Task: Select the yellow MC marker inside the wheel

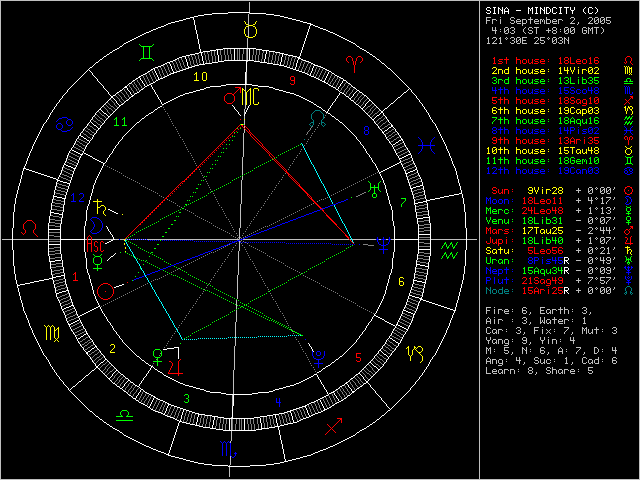Action: (250, 97)
